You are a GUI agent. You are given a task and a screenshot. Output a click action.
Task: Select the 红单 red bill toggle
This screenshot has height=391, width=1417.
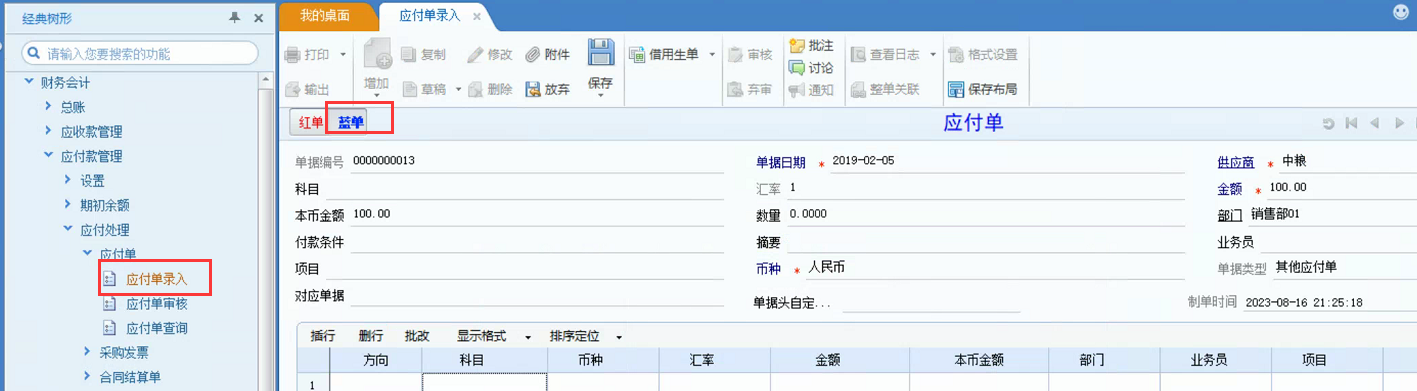tap(311, 122)
